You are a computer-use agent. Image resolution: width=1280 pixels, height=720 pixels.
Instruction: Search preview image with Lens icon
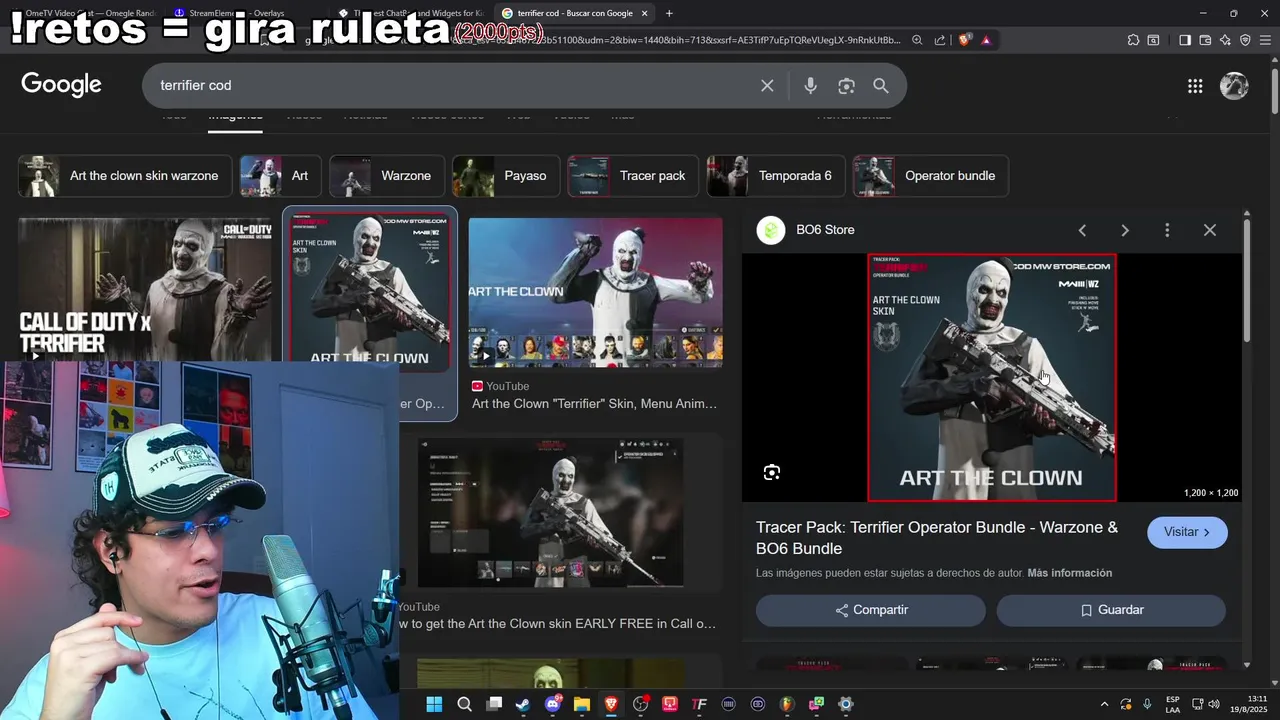[x=772, y=473]
